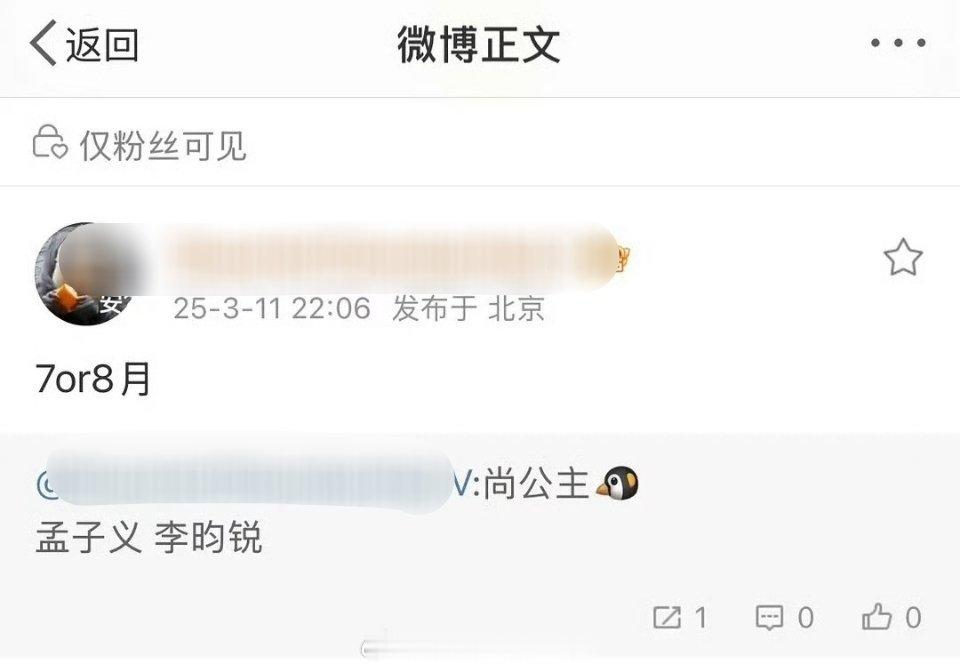Tap the 7or8月 post text
The image size is (960, 669).
[x=93, y=379]
